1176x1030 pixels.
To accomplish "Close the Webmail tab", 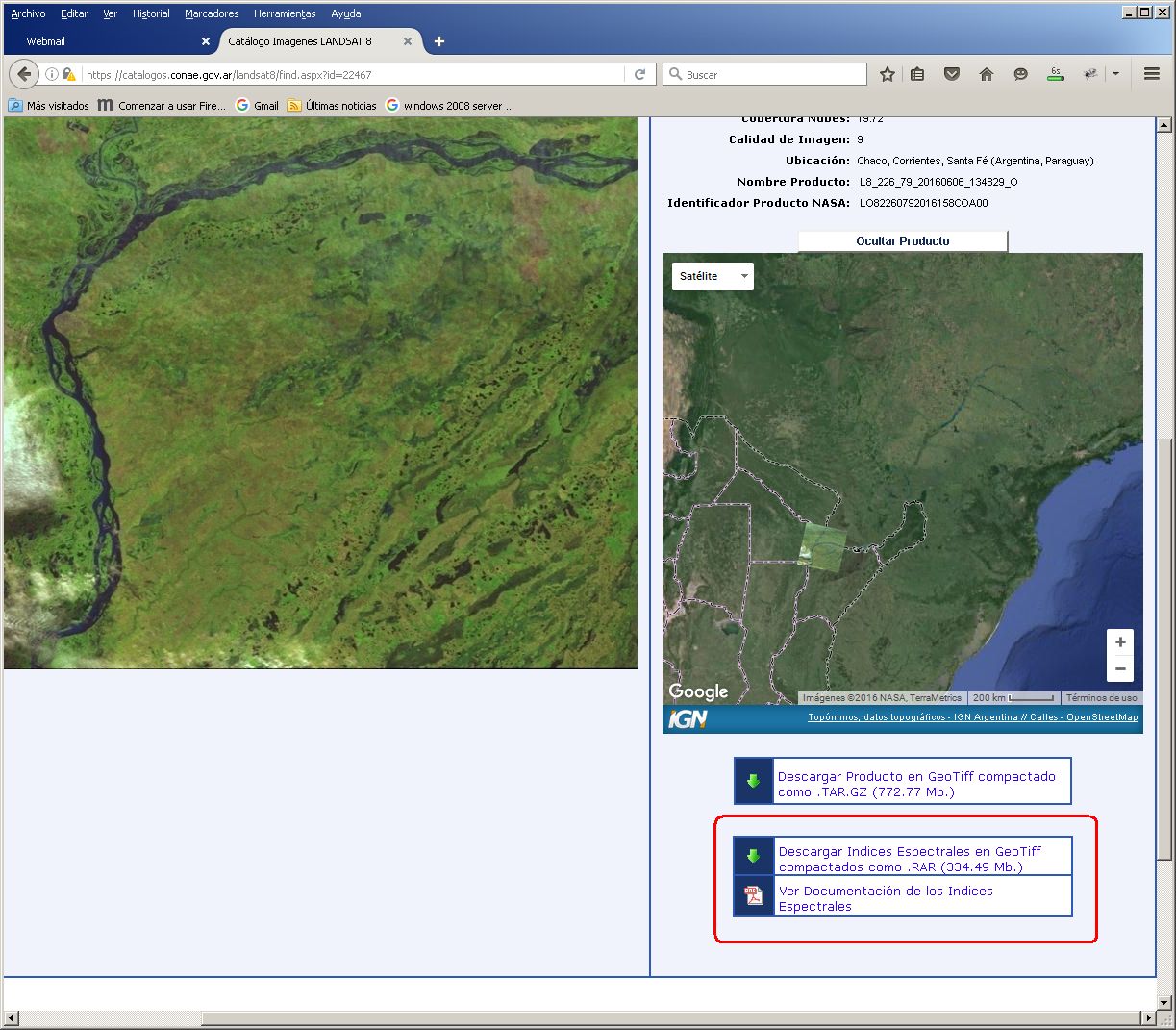I will coord(206,41).
